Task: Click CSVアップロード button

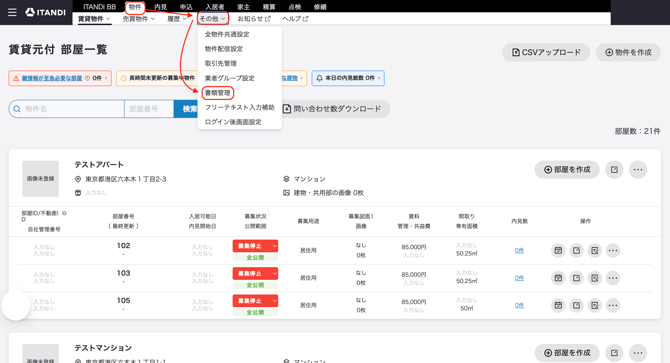Action: click(x=546, y=52)
